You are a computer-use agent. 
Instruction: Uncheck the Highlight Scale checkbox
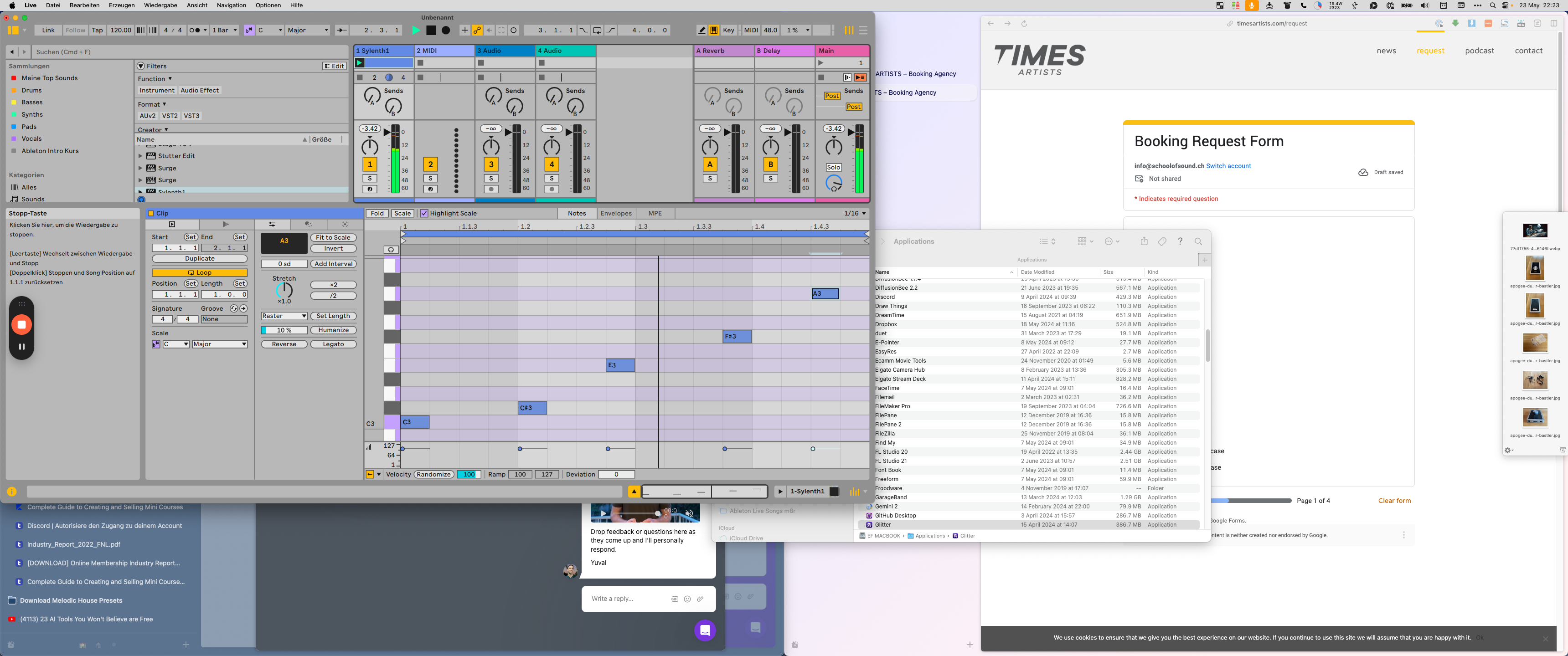point(424,213)
